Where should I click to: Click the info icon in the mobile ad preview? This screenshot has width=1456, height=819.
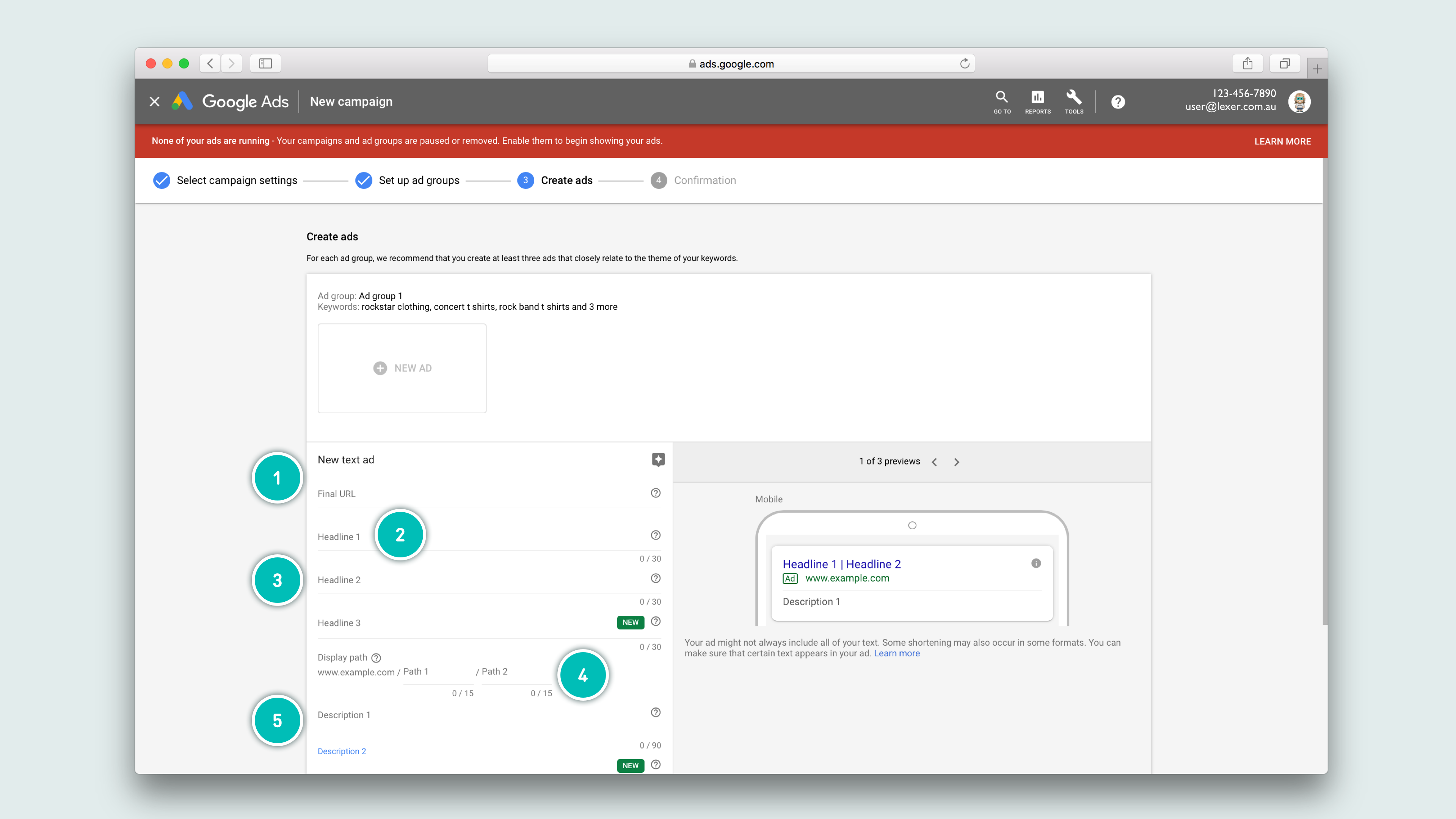[x=1036, y=563]
